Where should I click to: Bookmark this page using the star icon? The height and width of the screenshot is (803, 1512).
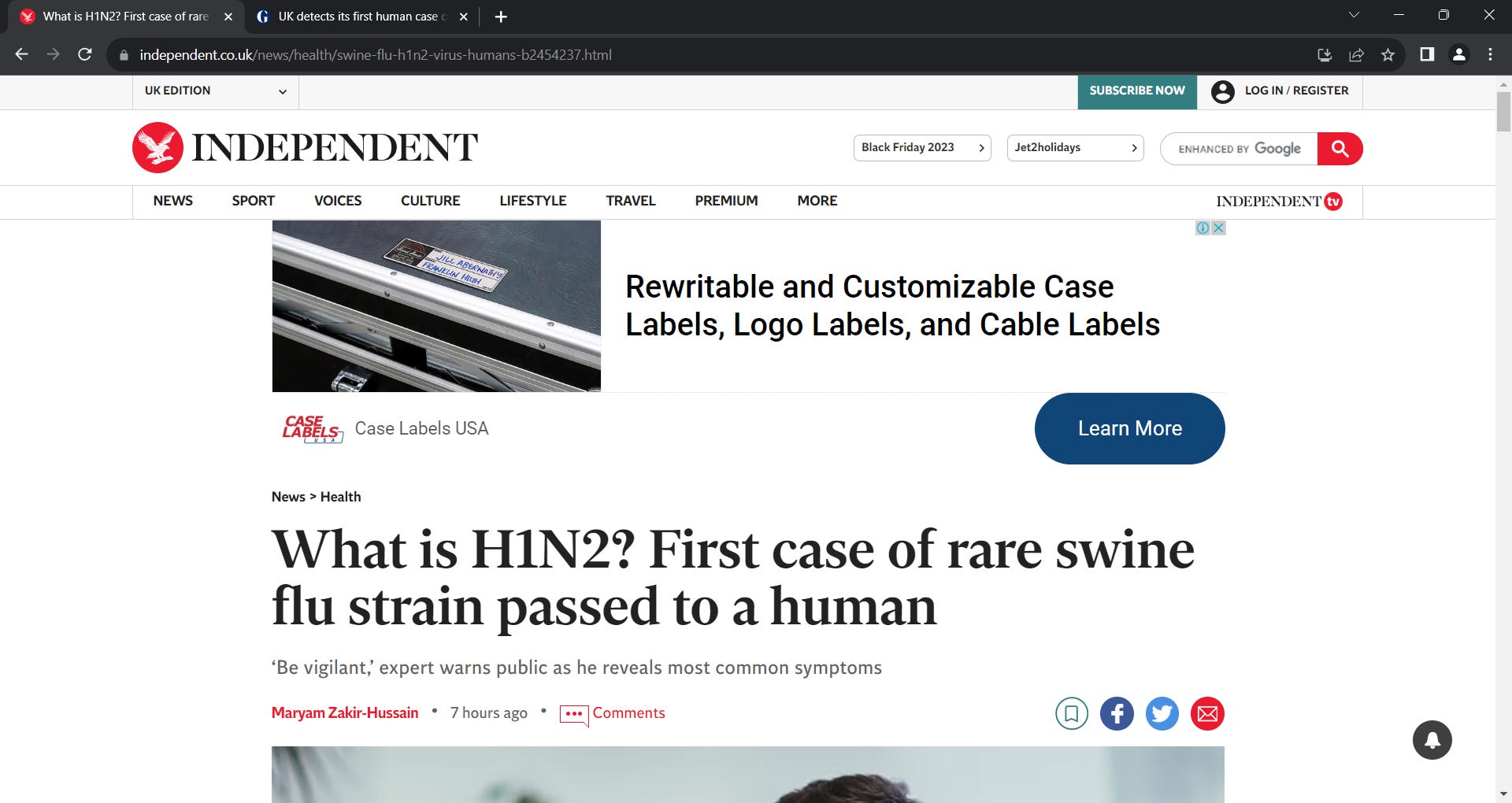click(x=1388, y=54)
